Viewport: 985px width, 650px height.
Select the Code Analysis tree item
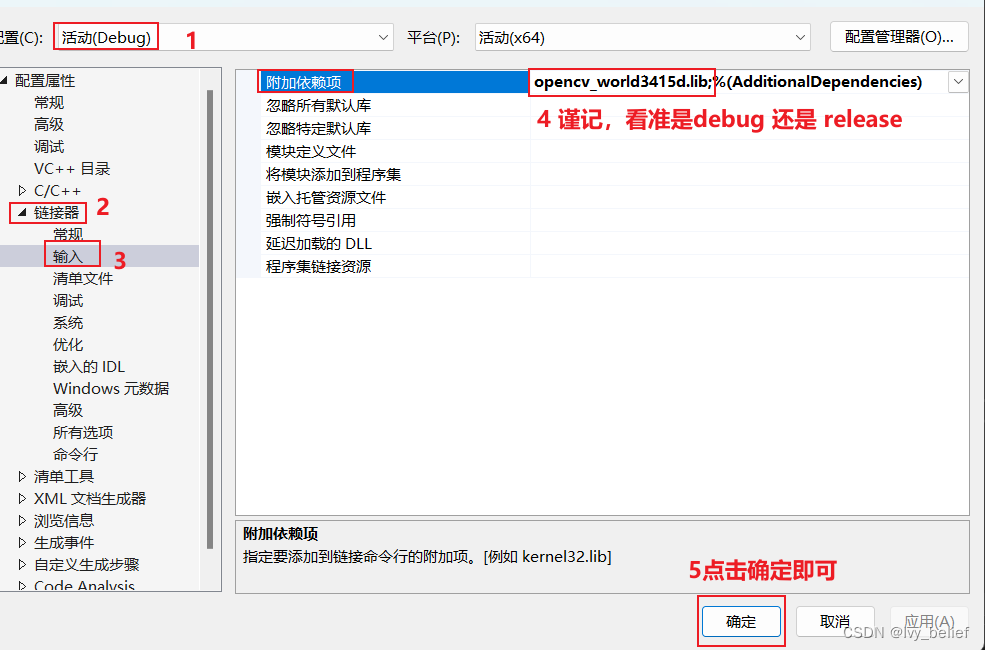pos(84,585)
